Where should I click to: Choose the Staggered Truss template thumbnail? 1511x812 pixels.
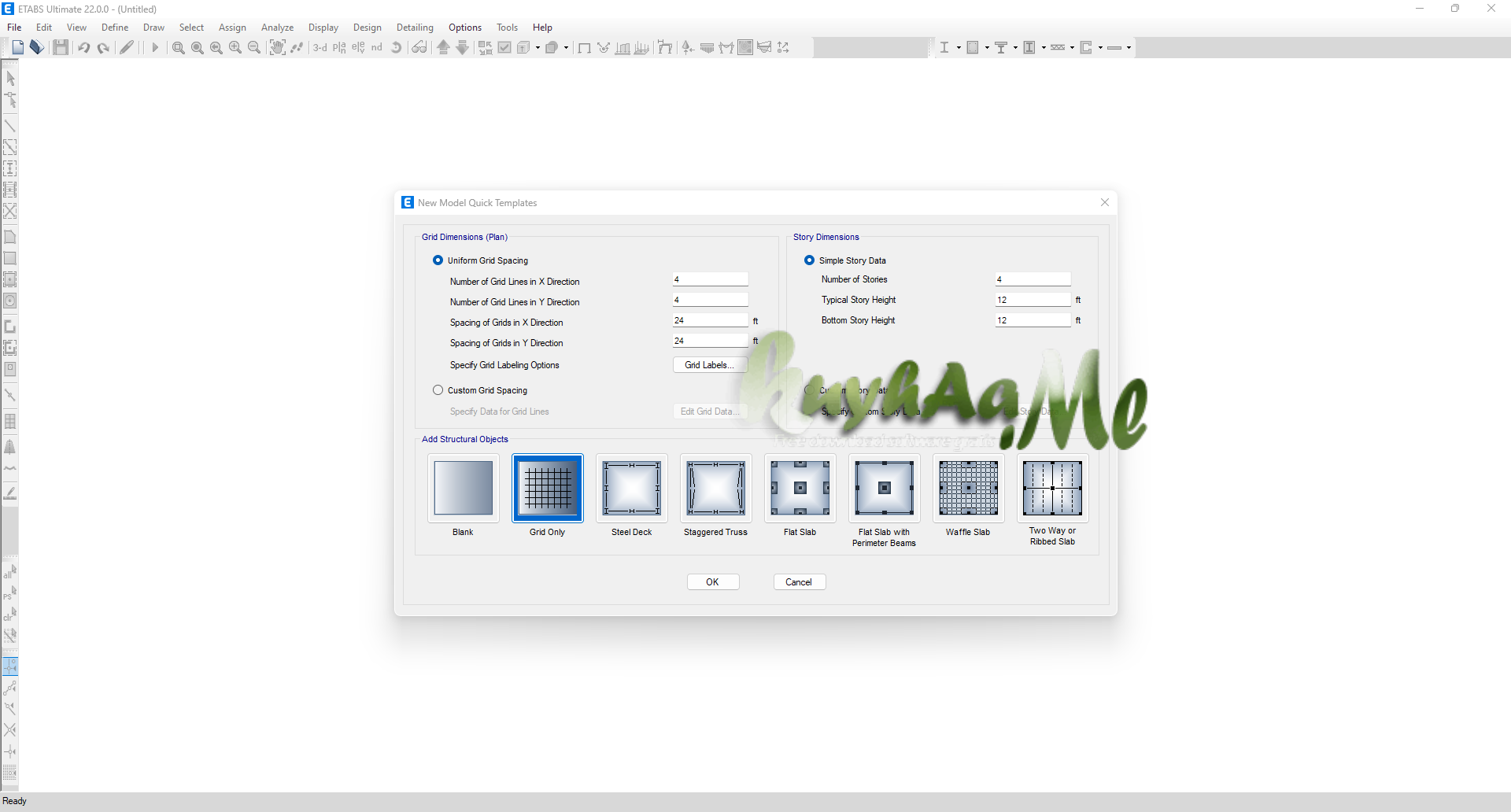click(716, 488)
